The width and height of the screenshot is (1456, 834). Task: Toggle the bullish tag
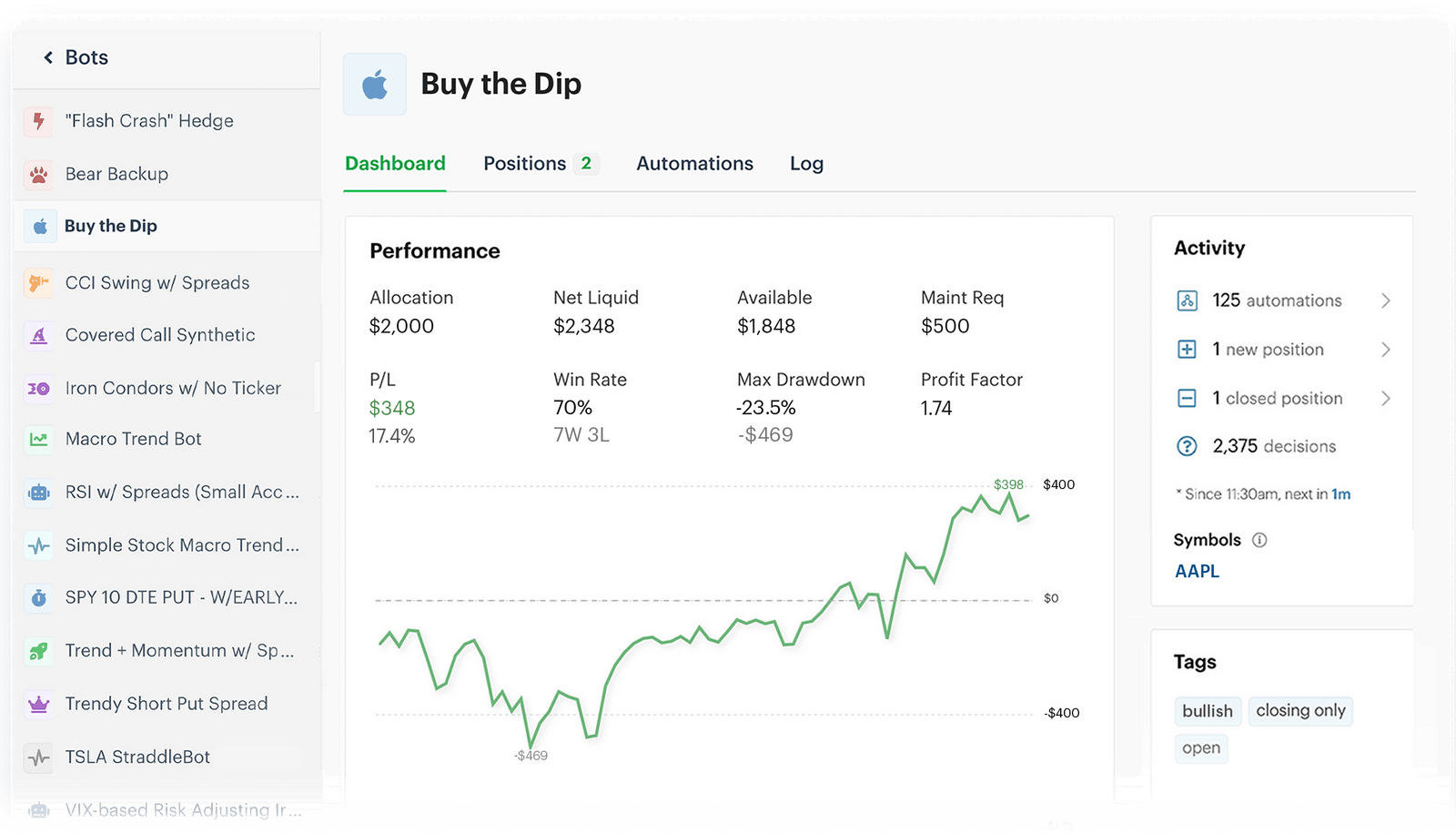pos(1208,711)
